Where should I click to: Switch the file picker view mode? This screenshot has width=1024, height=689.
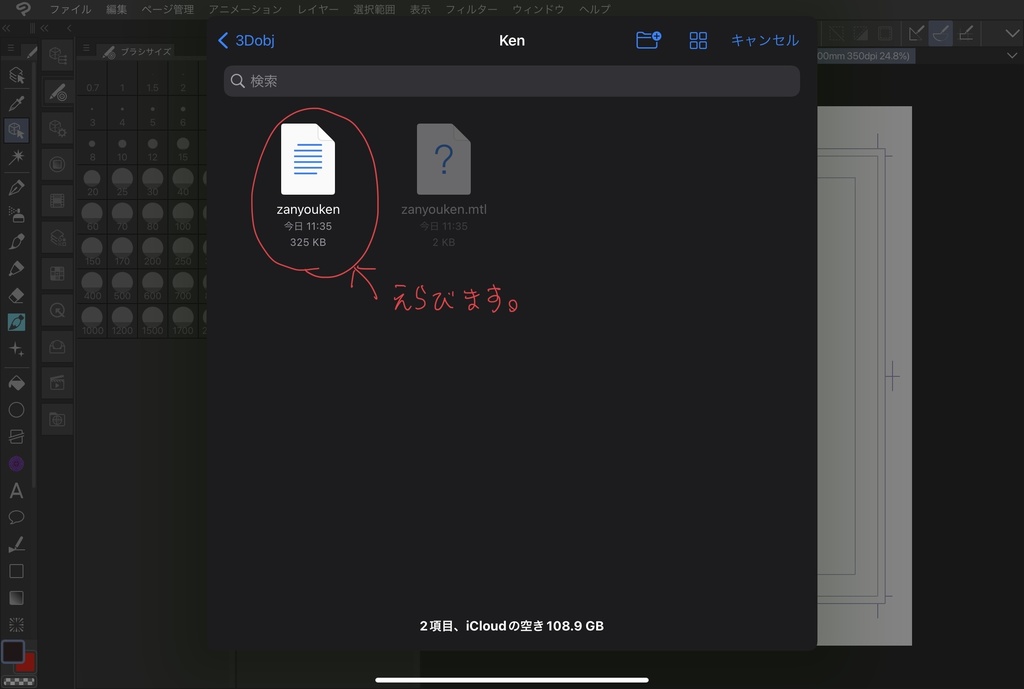tap(698, 40)
